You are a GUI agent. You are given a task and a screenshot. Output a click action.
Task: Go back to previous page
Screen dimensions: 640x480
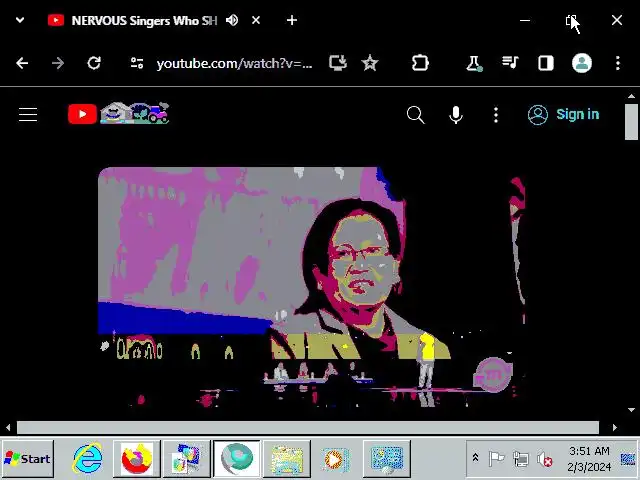click(22, 63)
